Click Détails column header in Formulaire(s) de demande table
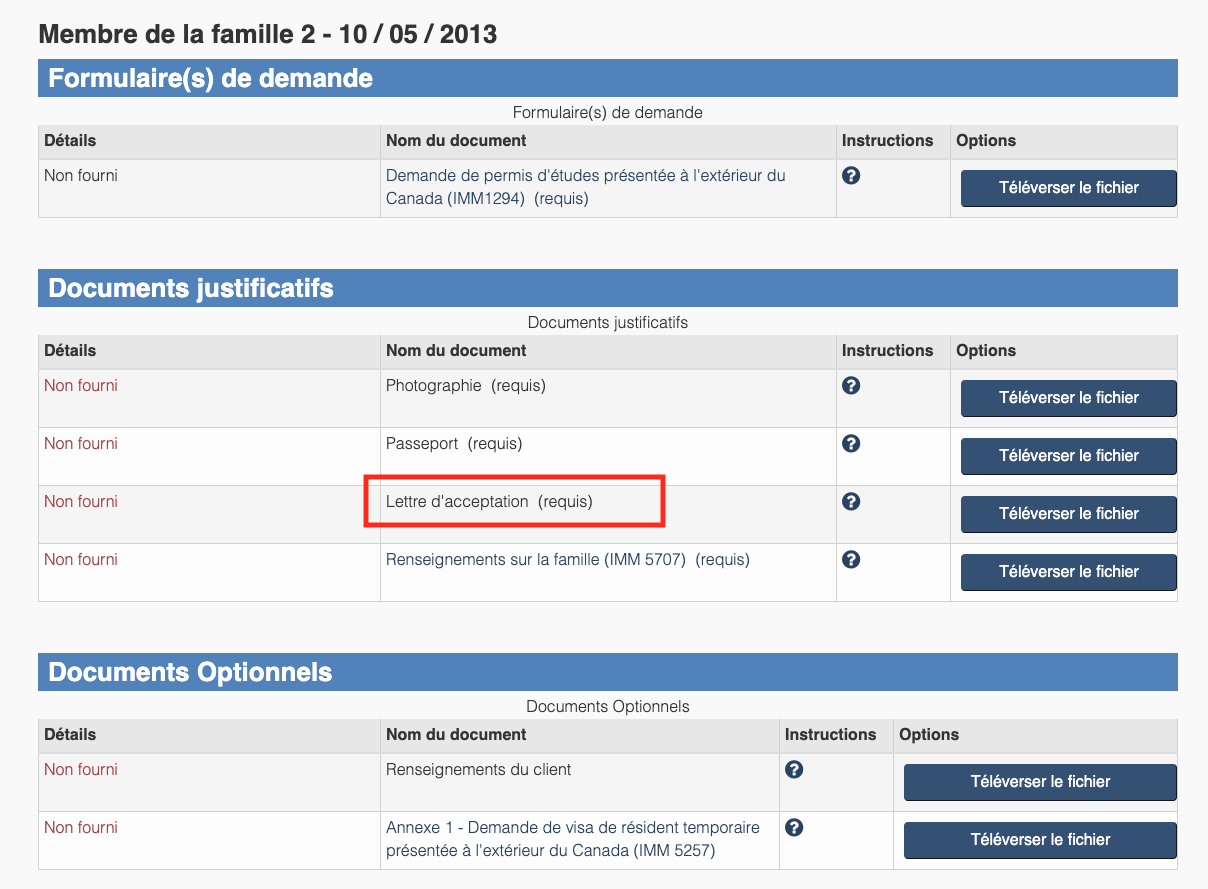 click(x=70, y=141)
